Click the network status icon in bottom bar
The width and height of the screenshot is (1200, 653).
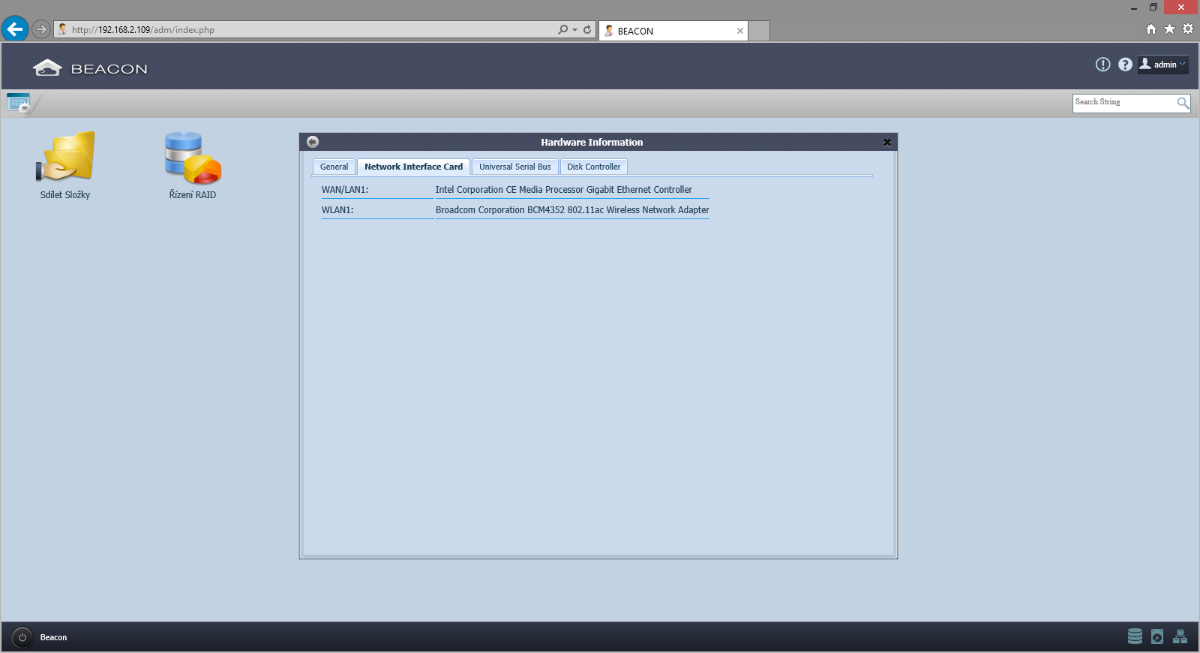pos(1180,636)
